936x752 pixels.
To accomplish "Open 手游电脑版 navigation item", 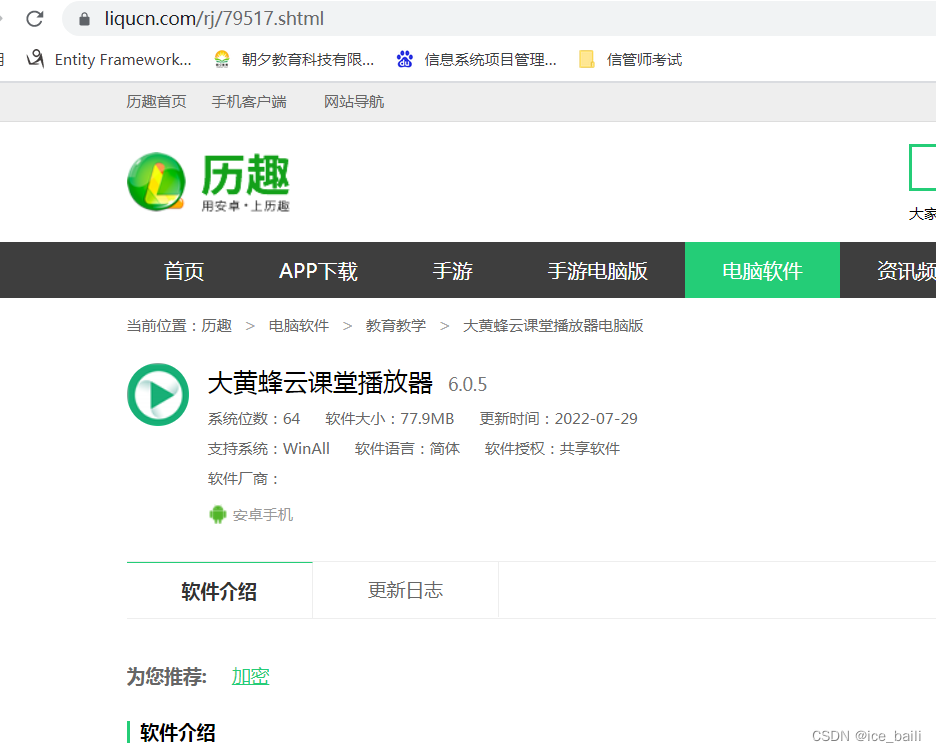I will click(x=597, y=271).
